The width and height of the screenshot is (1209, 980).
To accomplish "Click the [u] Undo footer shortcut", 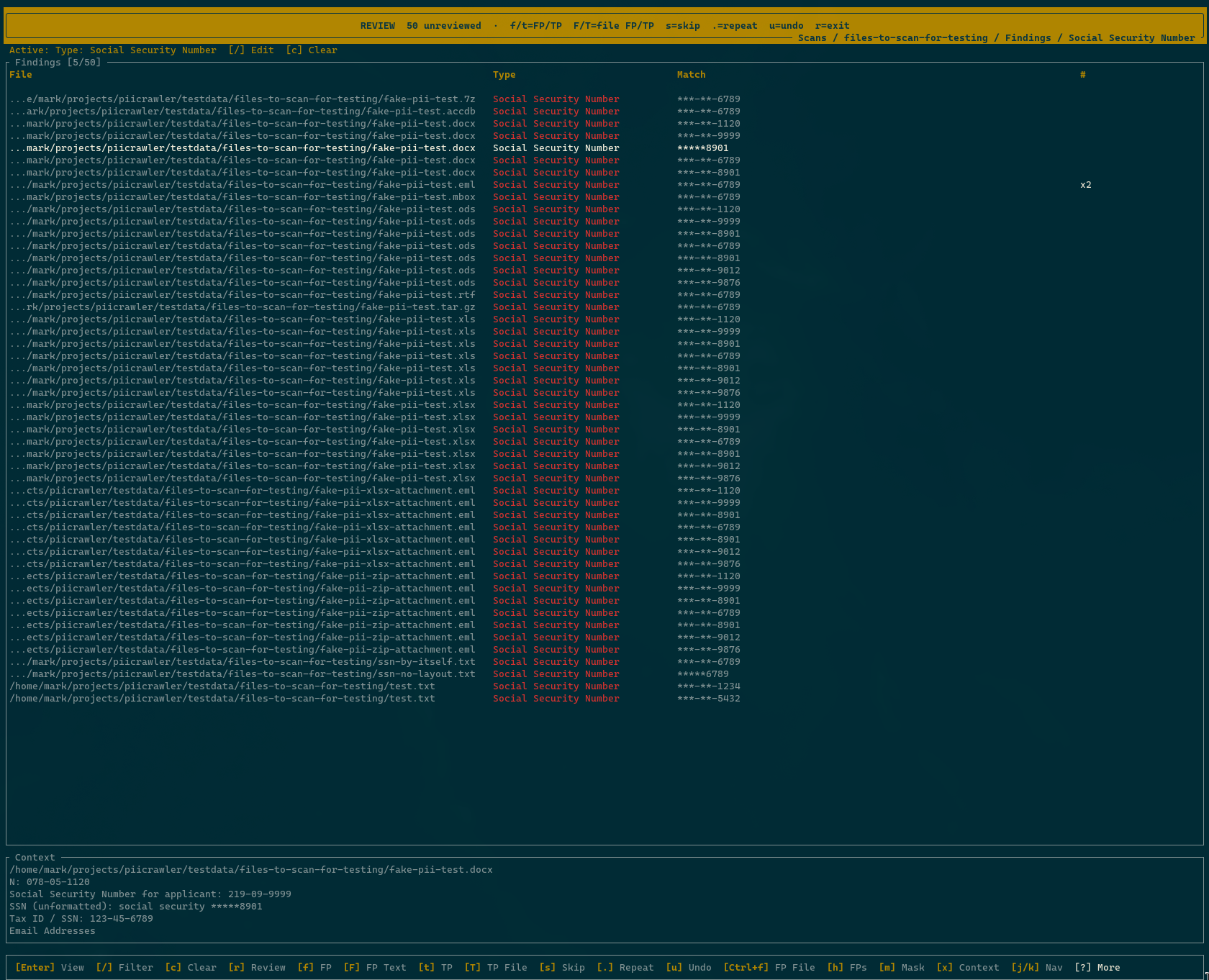I will pos(689,967).
